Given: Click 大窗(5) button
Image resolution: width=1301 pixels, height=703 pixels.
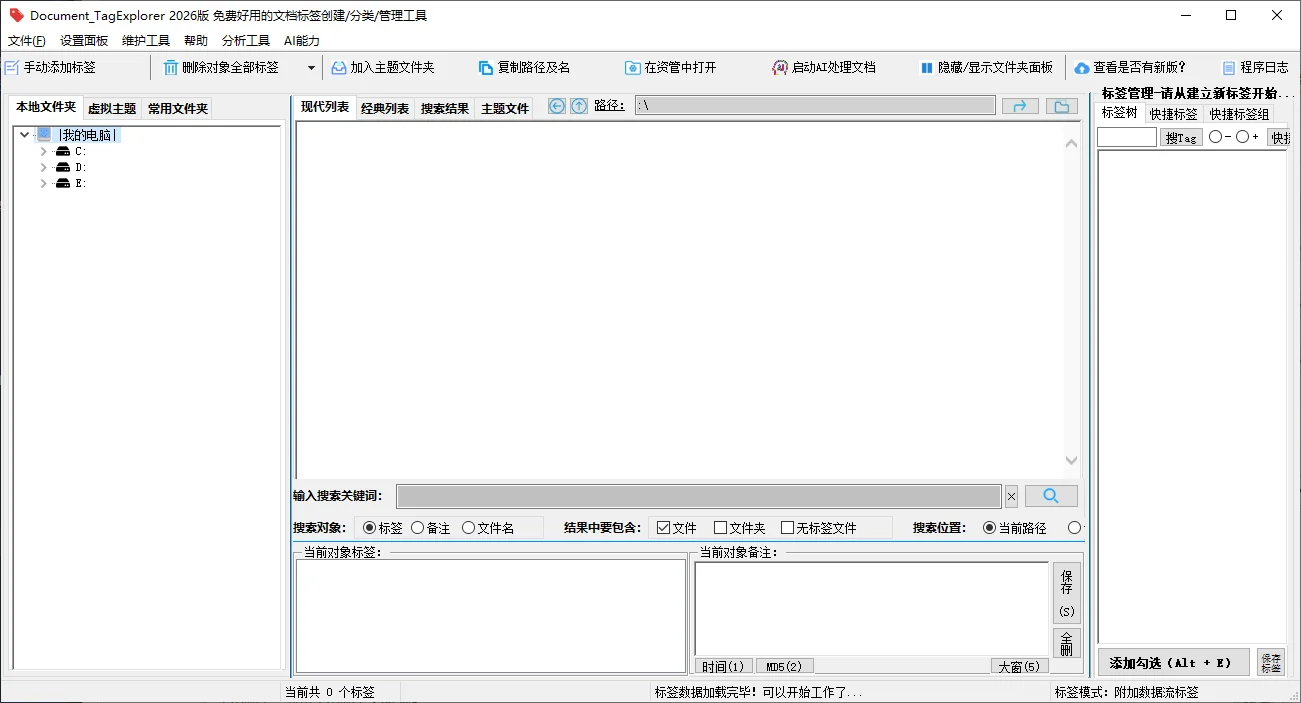Looking at the screenshot, I should [1020, 666].
